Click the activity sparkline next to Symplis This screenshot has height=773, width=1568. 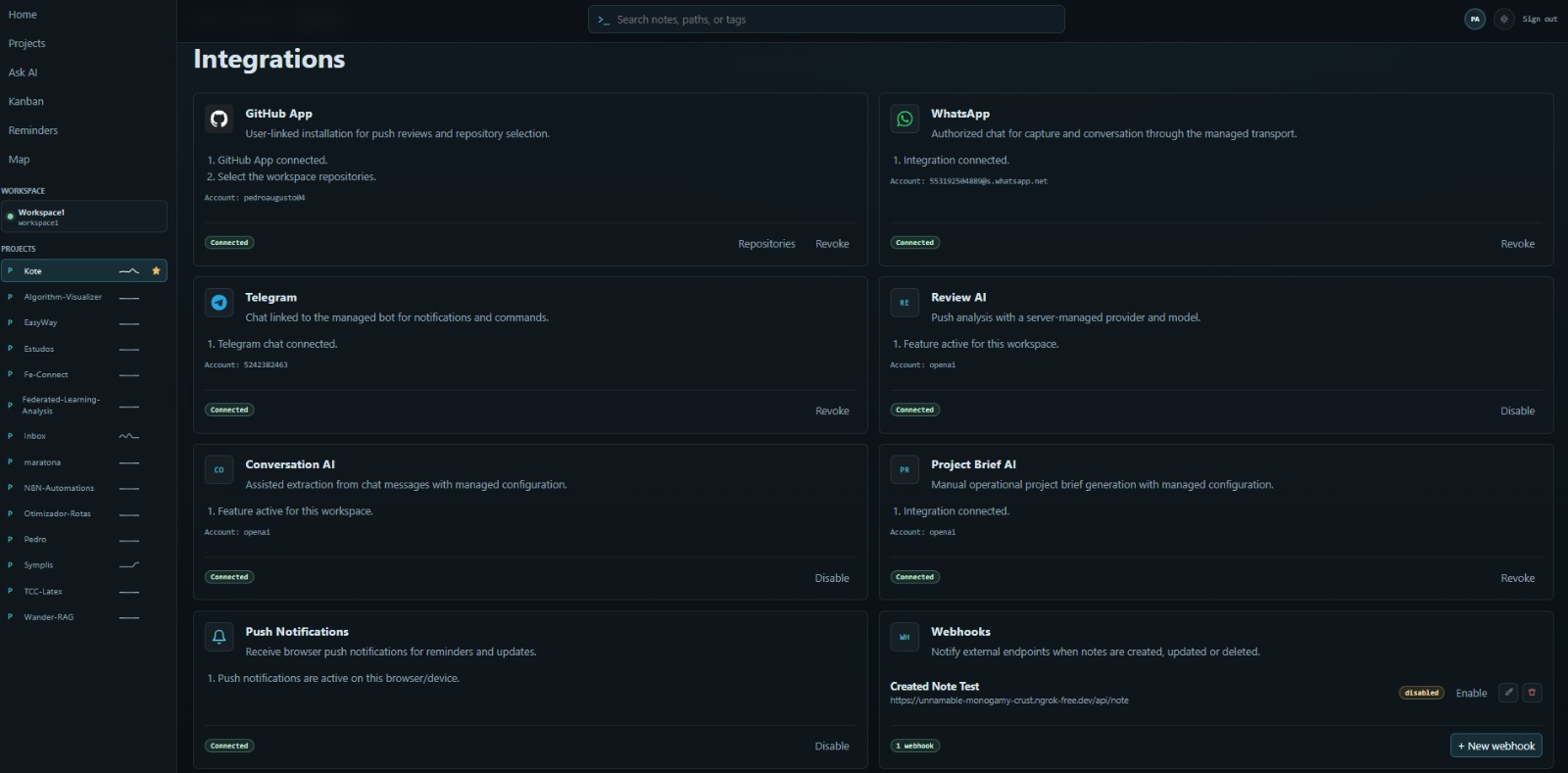[128, 565]
